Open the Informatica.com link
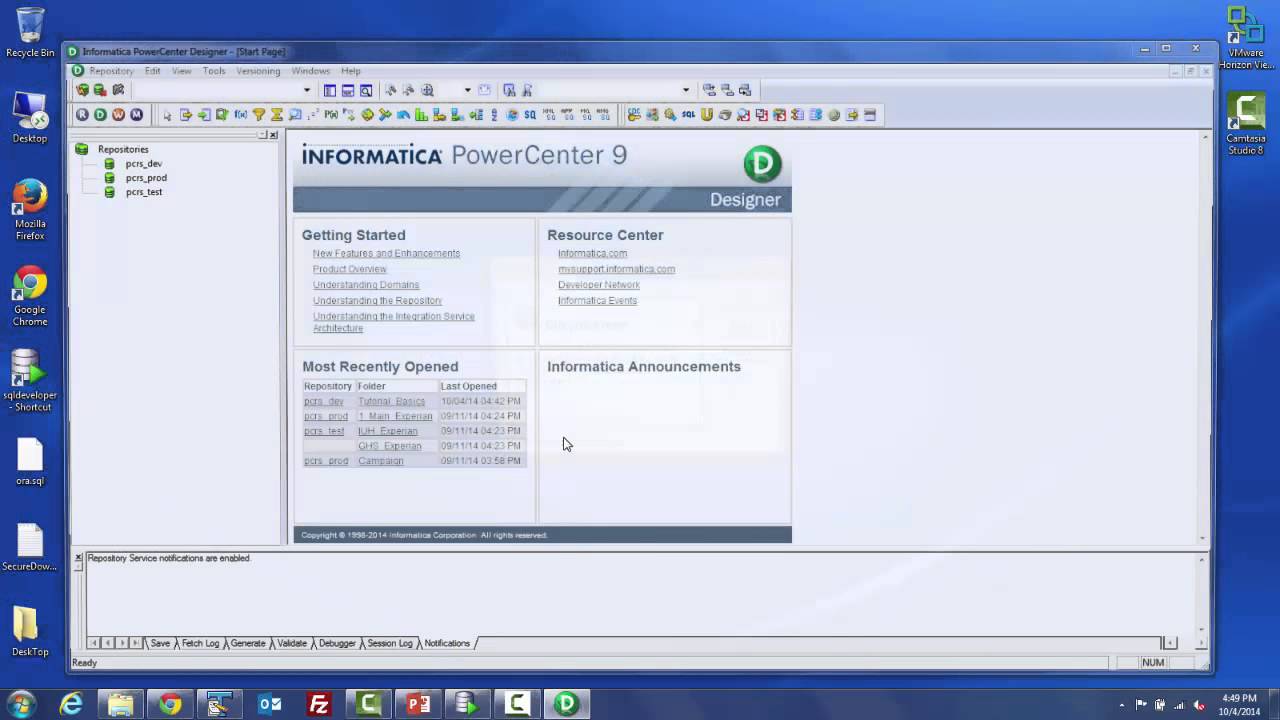 pos(592,253)
